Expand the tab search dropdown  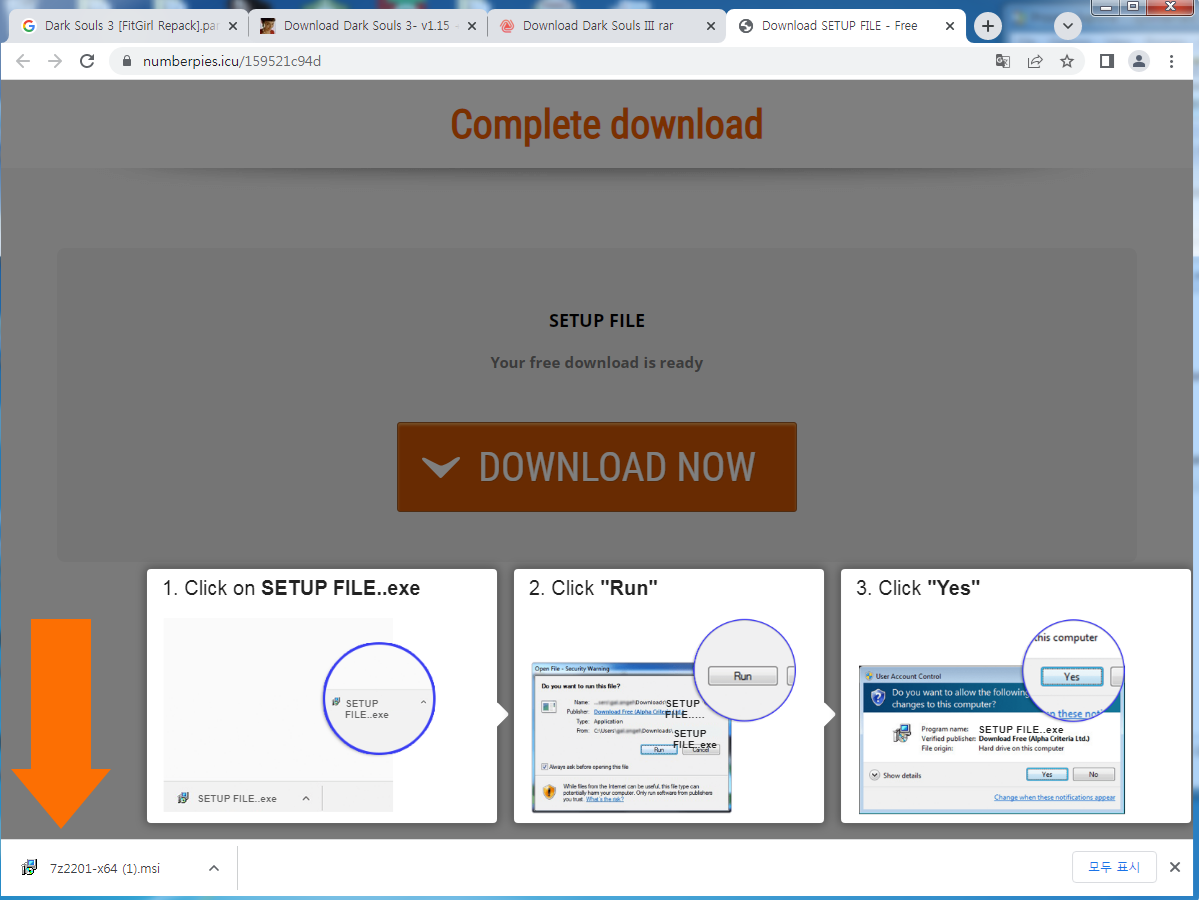pyautogui.click(x=1068, y=26)
